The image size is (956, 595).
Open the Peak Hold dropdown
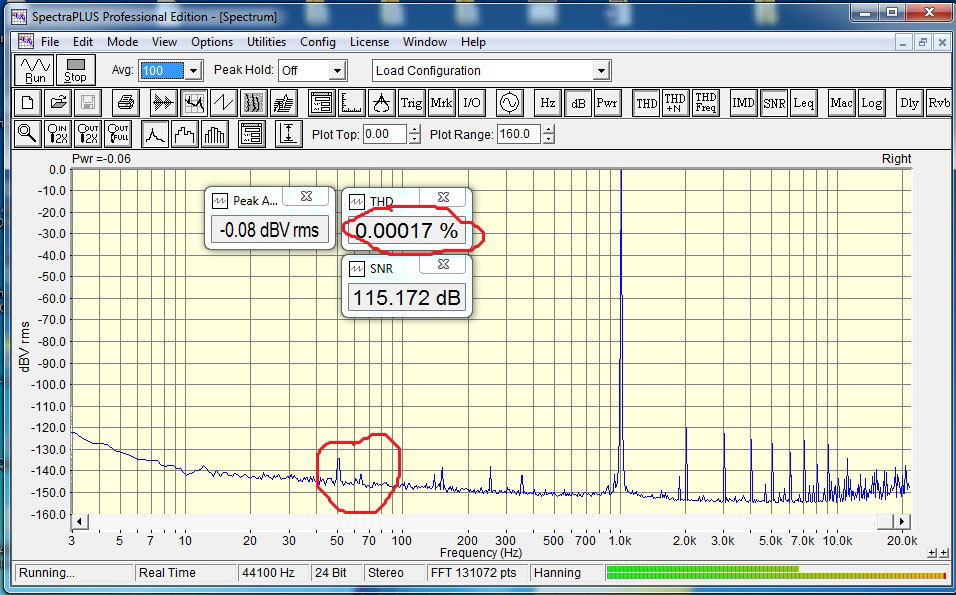coord(337,71)
